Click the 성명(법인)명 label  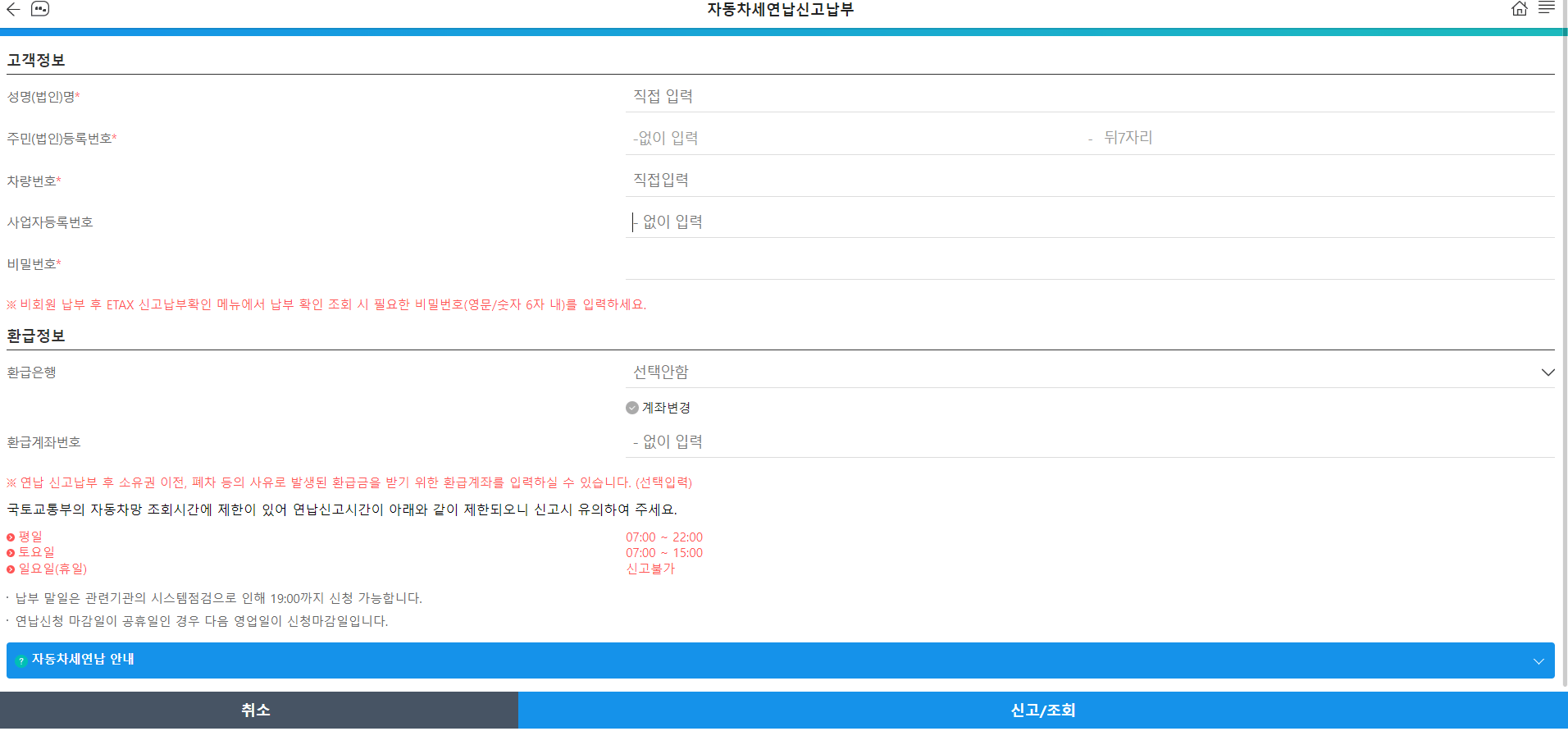pos(43,97)
